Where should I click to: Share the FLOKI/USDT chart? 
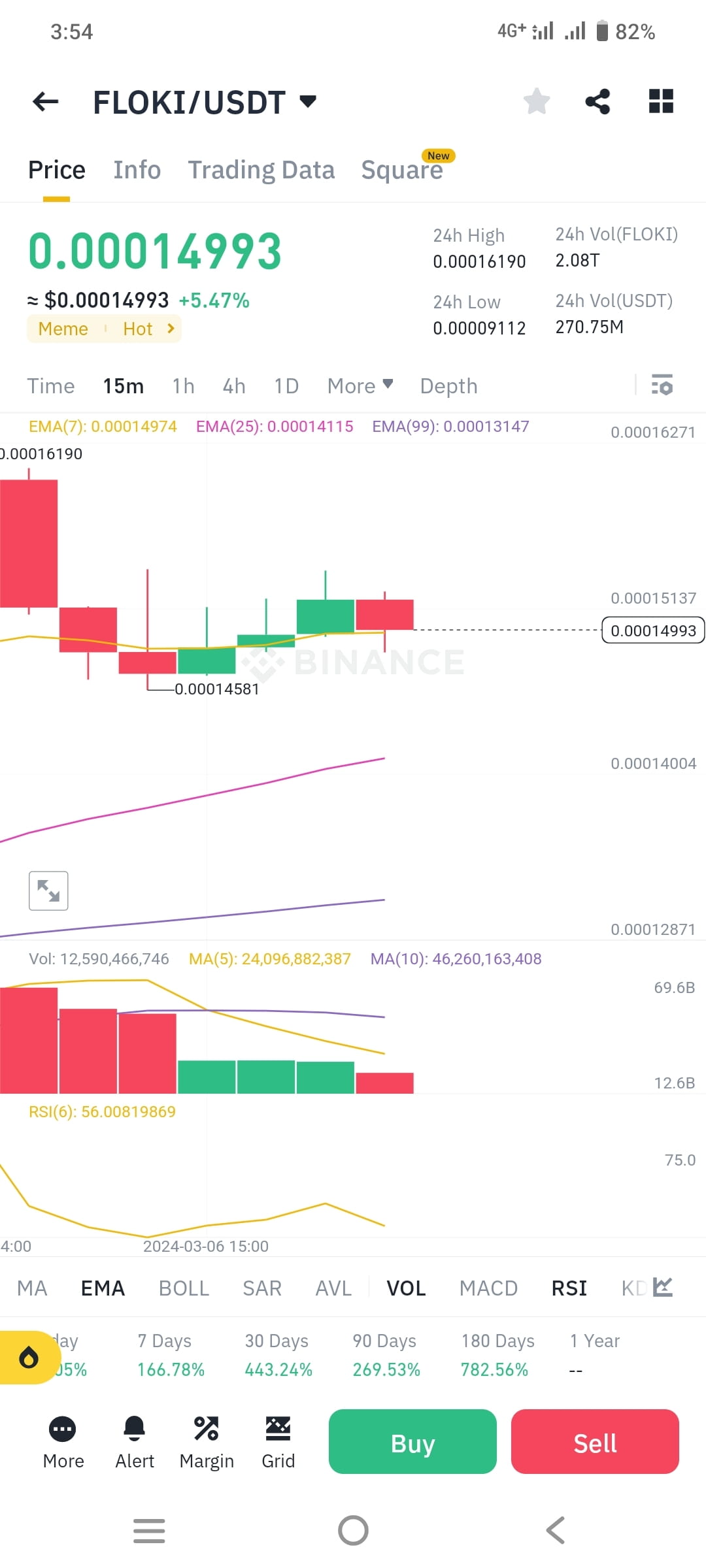598,102
